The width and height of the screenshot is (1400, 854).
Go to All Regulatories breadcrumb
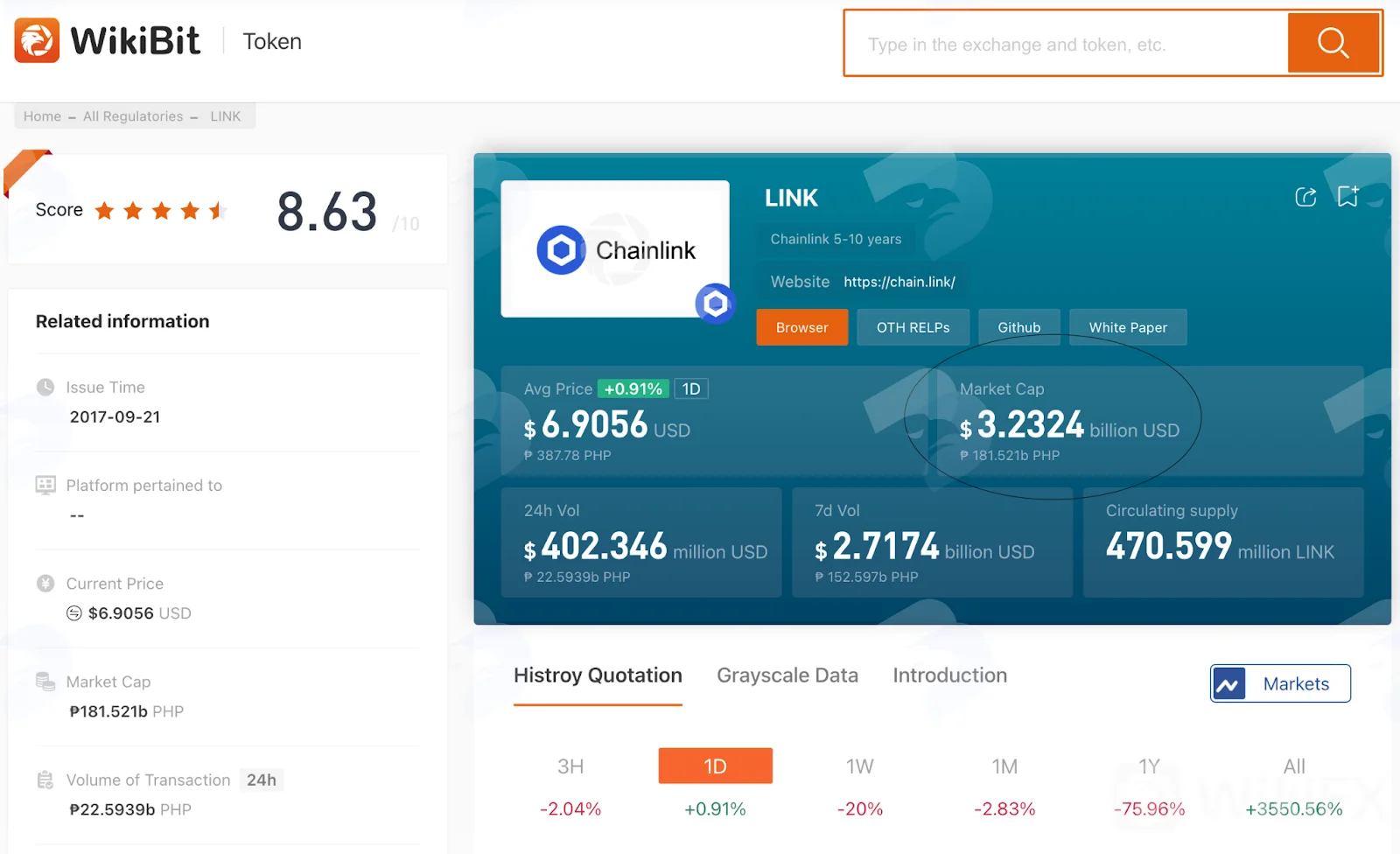coord(133,116)
